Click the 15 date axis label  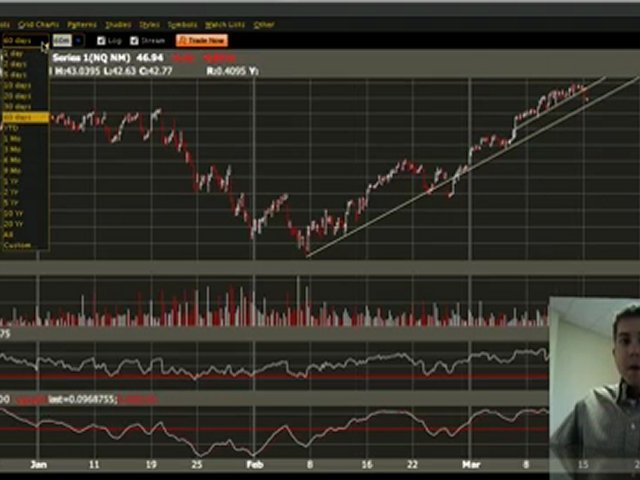click(x=583, y=464)
